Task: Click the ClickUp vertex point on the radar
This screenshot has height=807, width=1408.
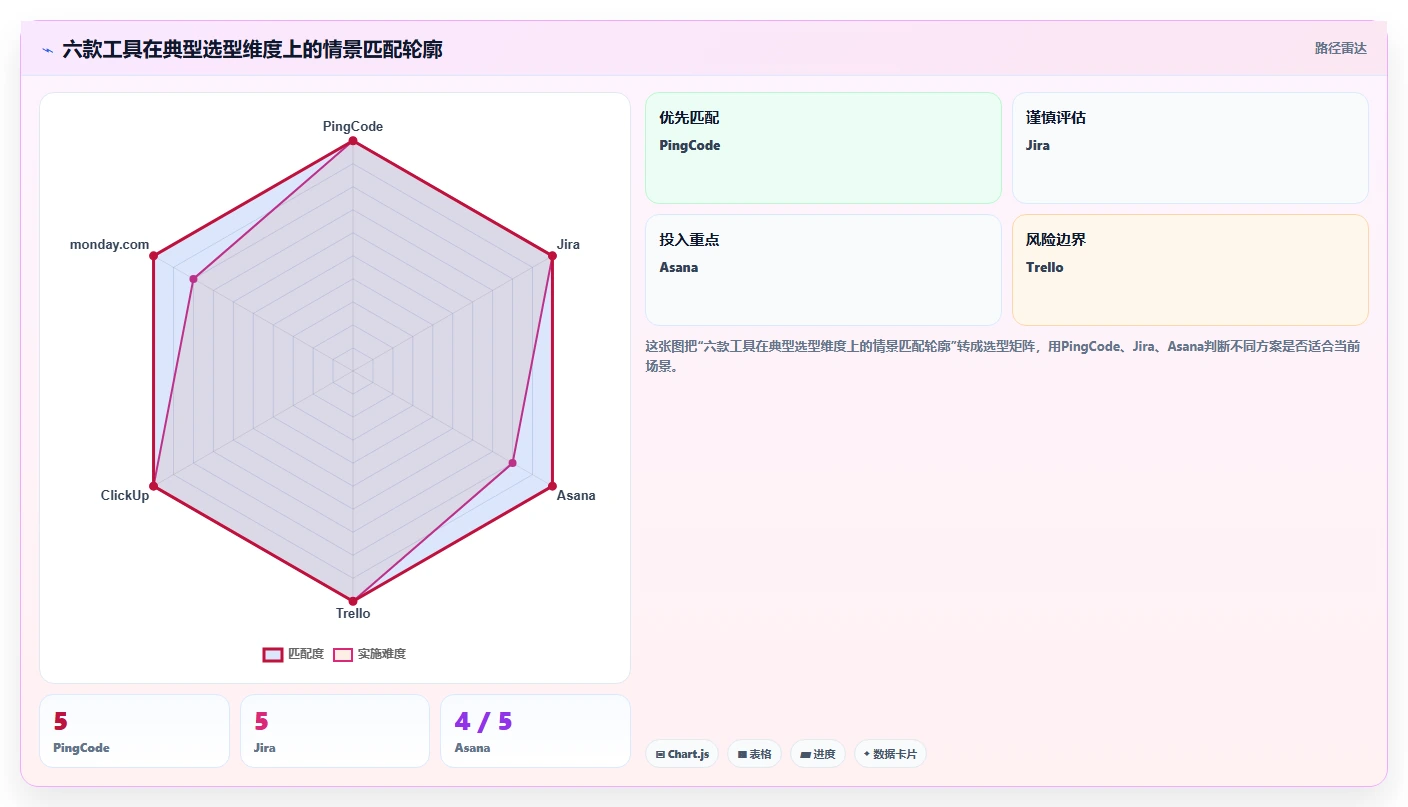Action: [x=153, y=486]
